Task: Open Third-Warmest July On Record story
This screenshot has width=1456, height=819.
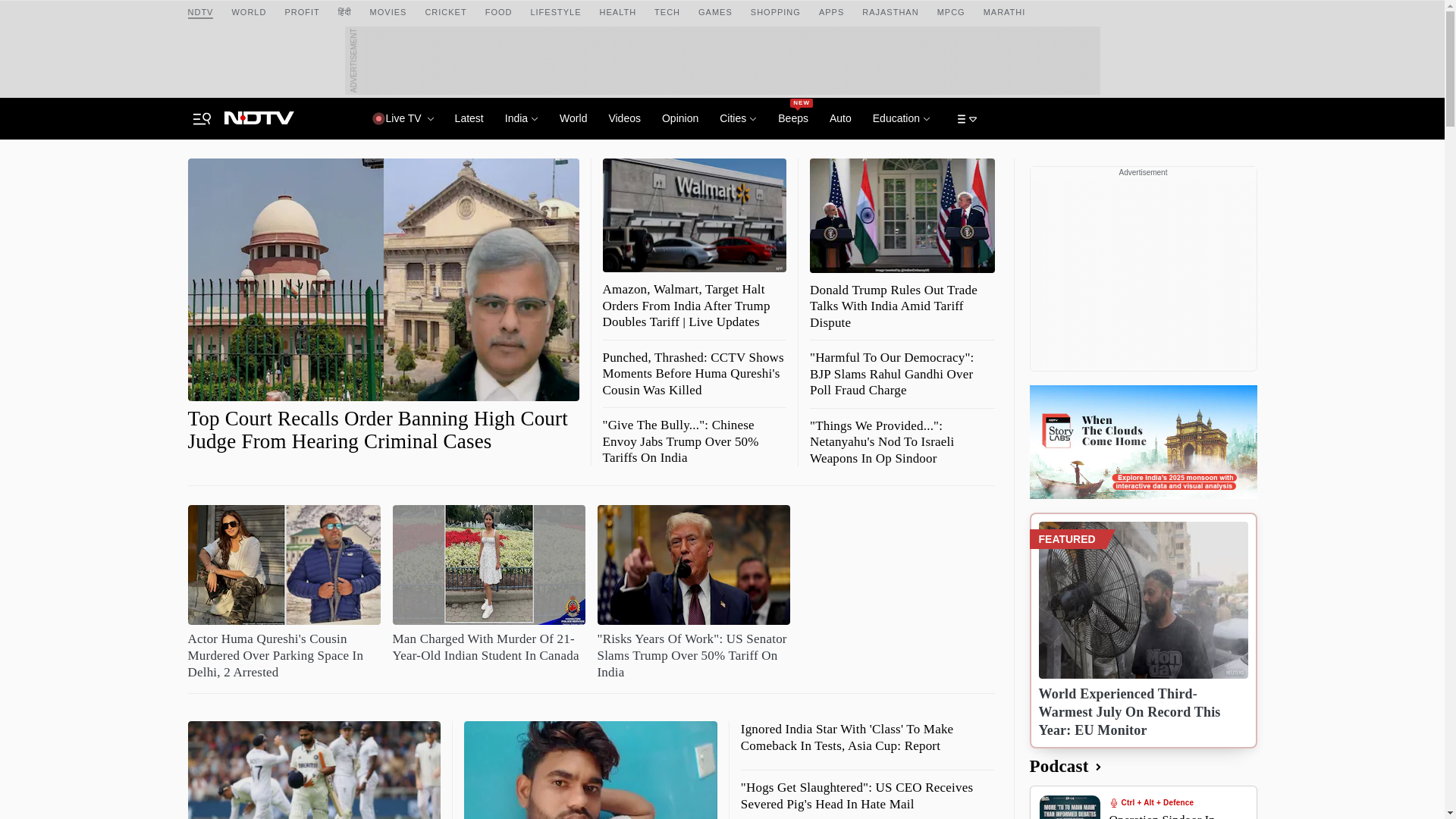Action: pyautogui.click(x=1129, y=712)
